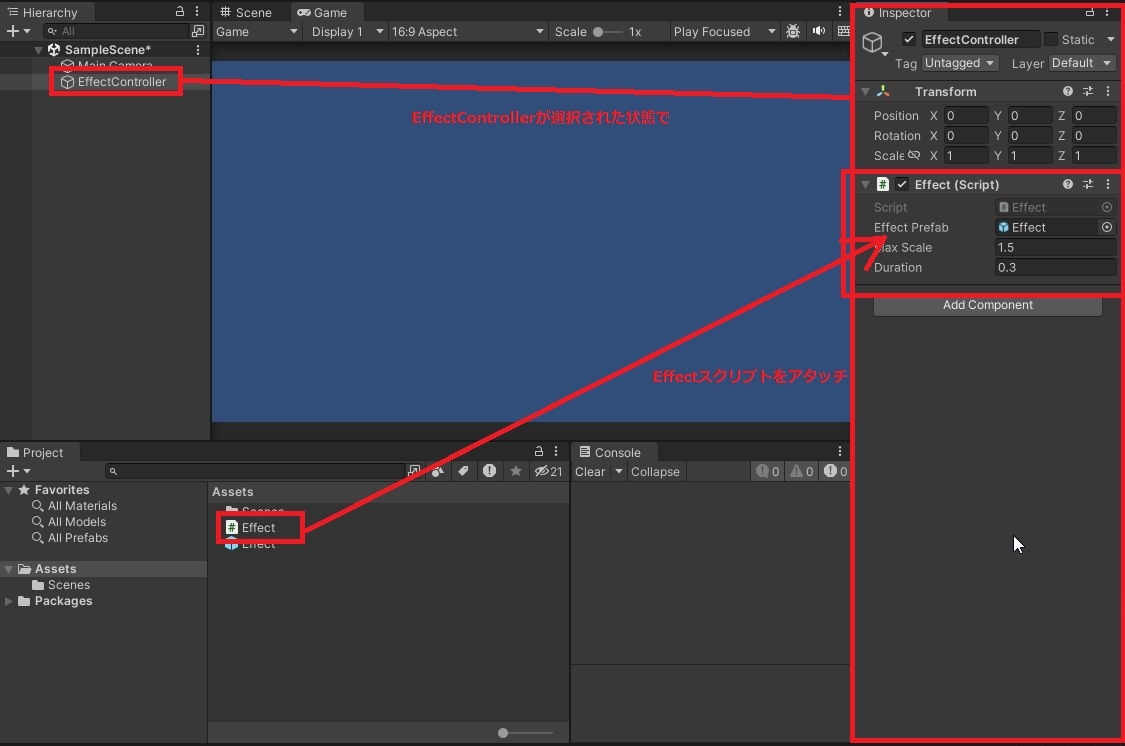The image size is (1125, 746).
Task: Open the Play Focused dropdown
Action: 725,32
